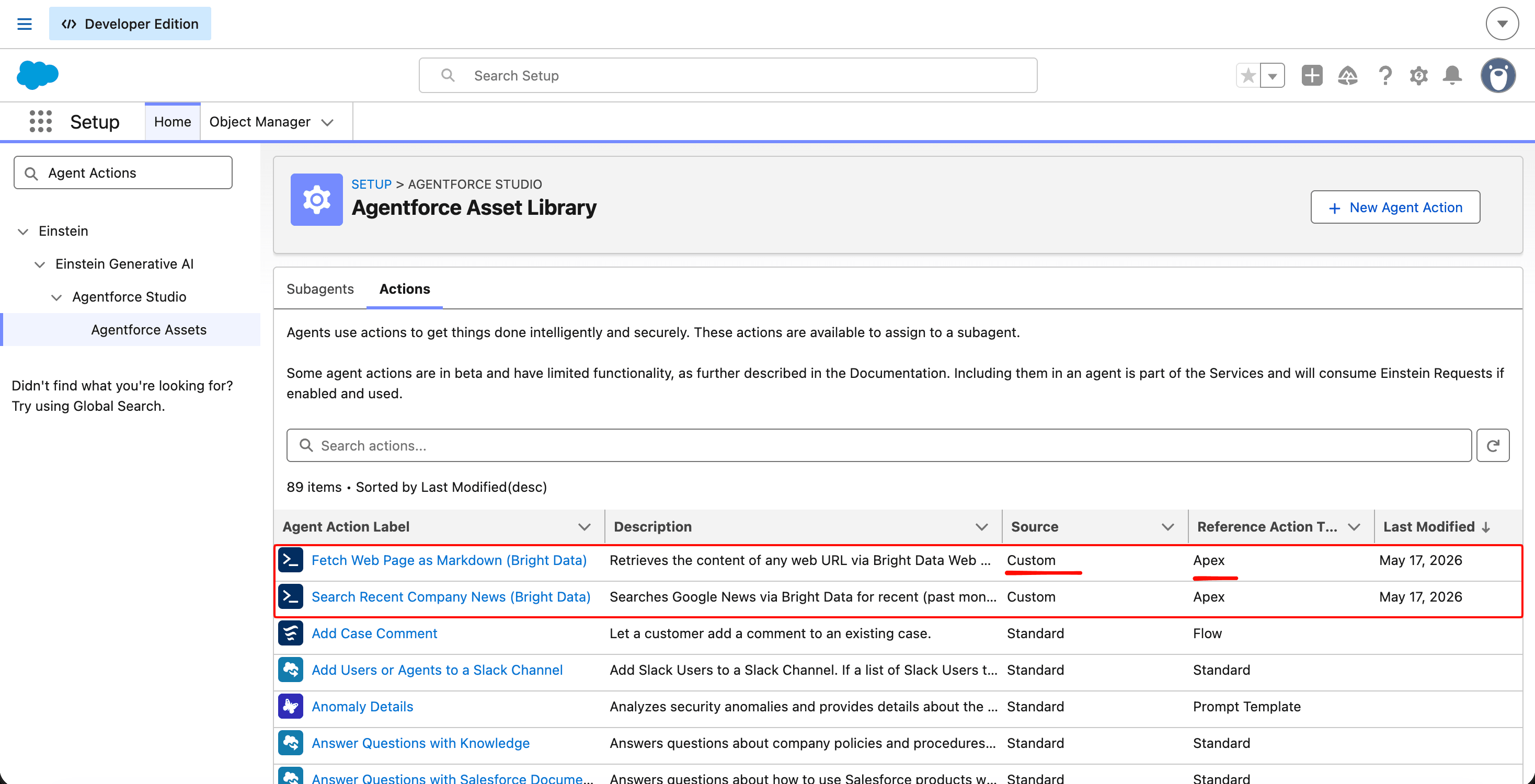Open the App Launcher dots grid
The width and height of the screenshot is (1535, 784).
(x=41, y=122)
